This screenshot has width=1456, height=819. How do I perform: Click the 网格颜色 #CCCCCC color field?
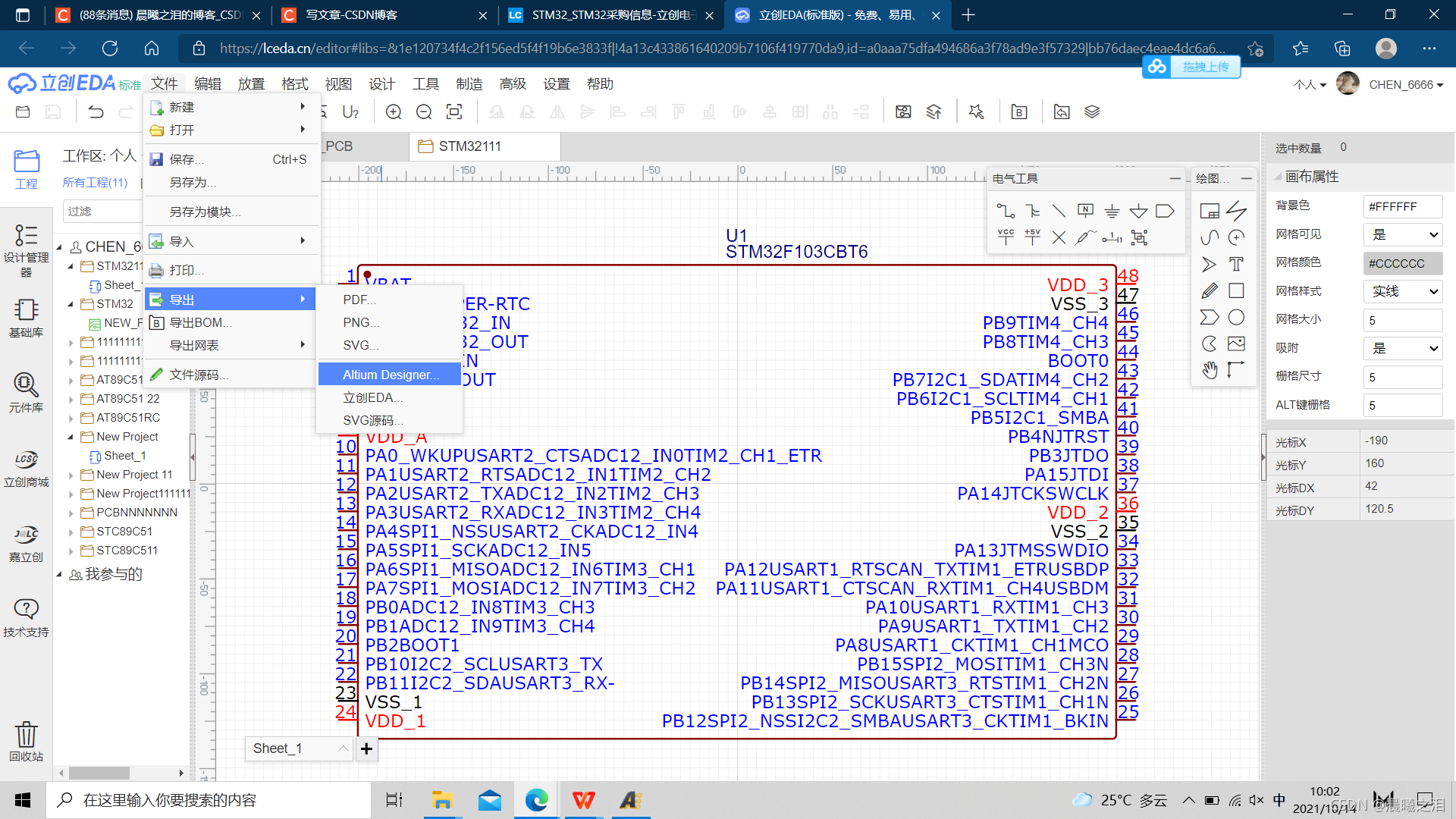tap(1402, 263)
